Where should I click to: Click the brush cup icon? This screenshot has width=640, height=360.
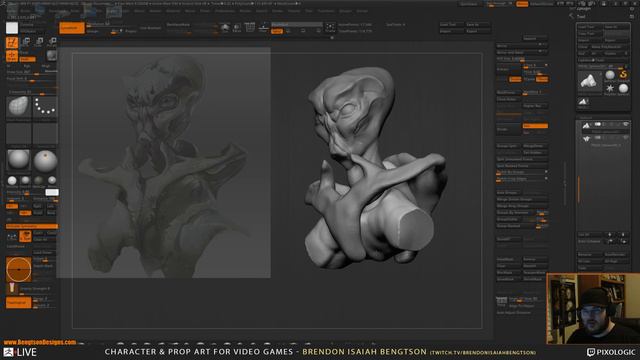12,288
